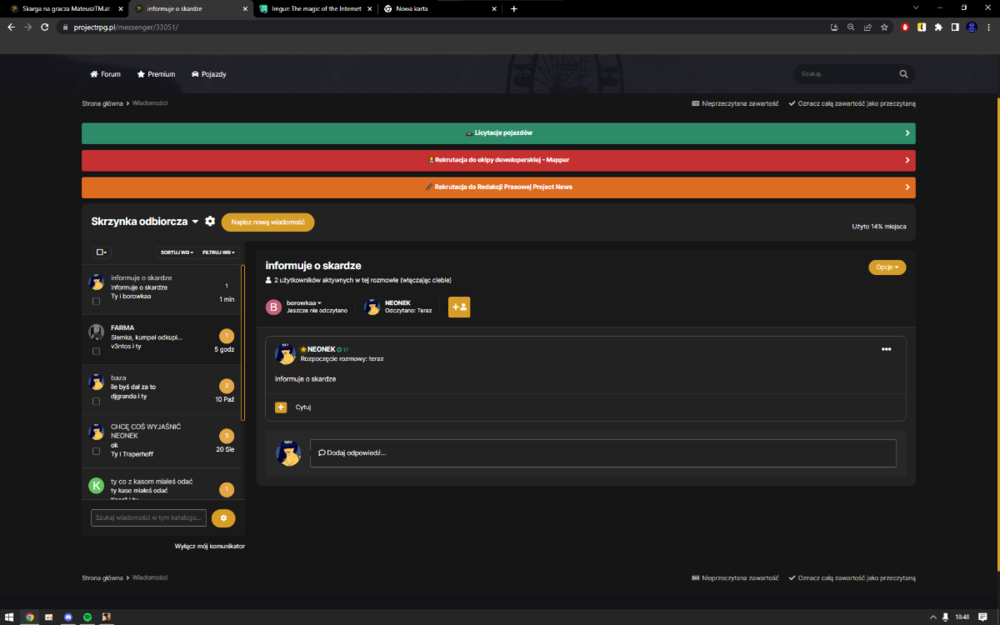Expand the 'Filtruj wg' dropdown
The height and width of the screenshot is (625, 1000).
(x=218, y=252)
